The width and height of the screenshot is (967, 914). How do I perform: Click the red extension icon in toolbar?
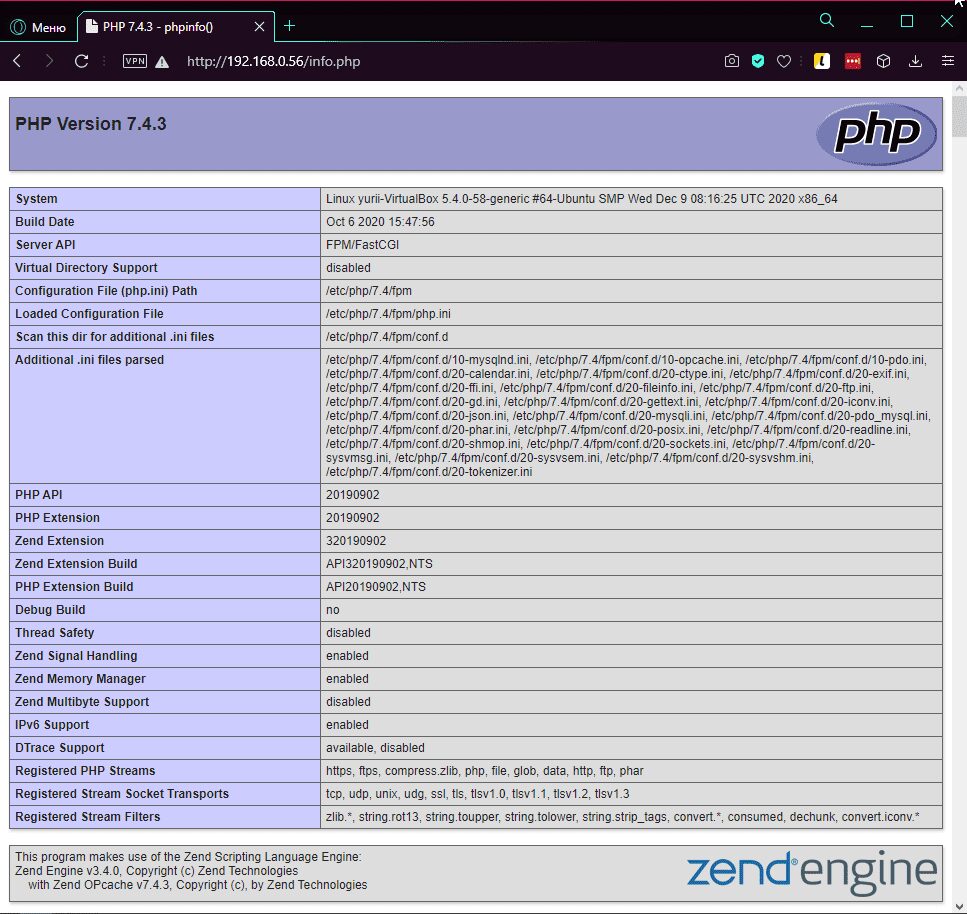[852, 61]
